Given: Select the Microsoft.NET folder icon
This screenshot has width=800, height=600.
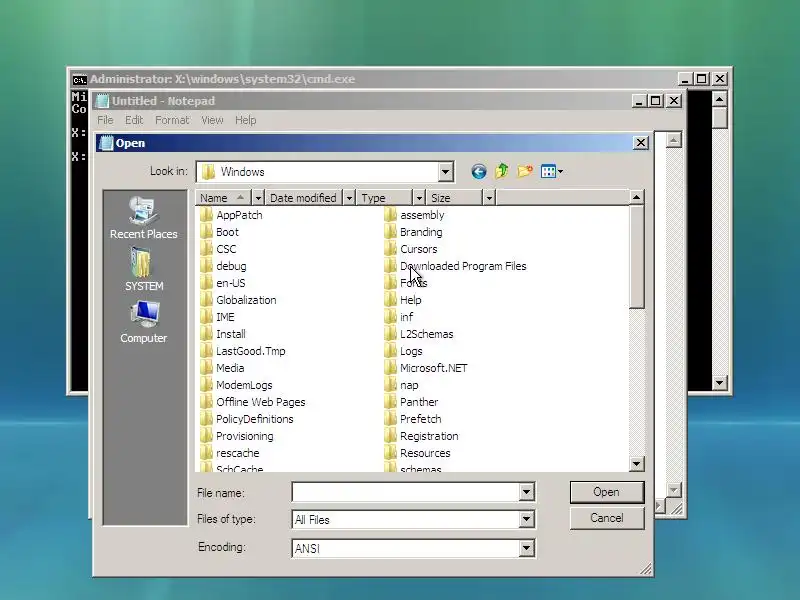Looking at the screenshot, I should pos(390,368).
